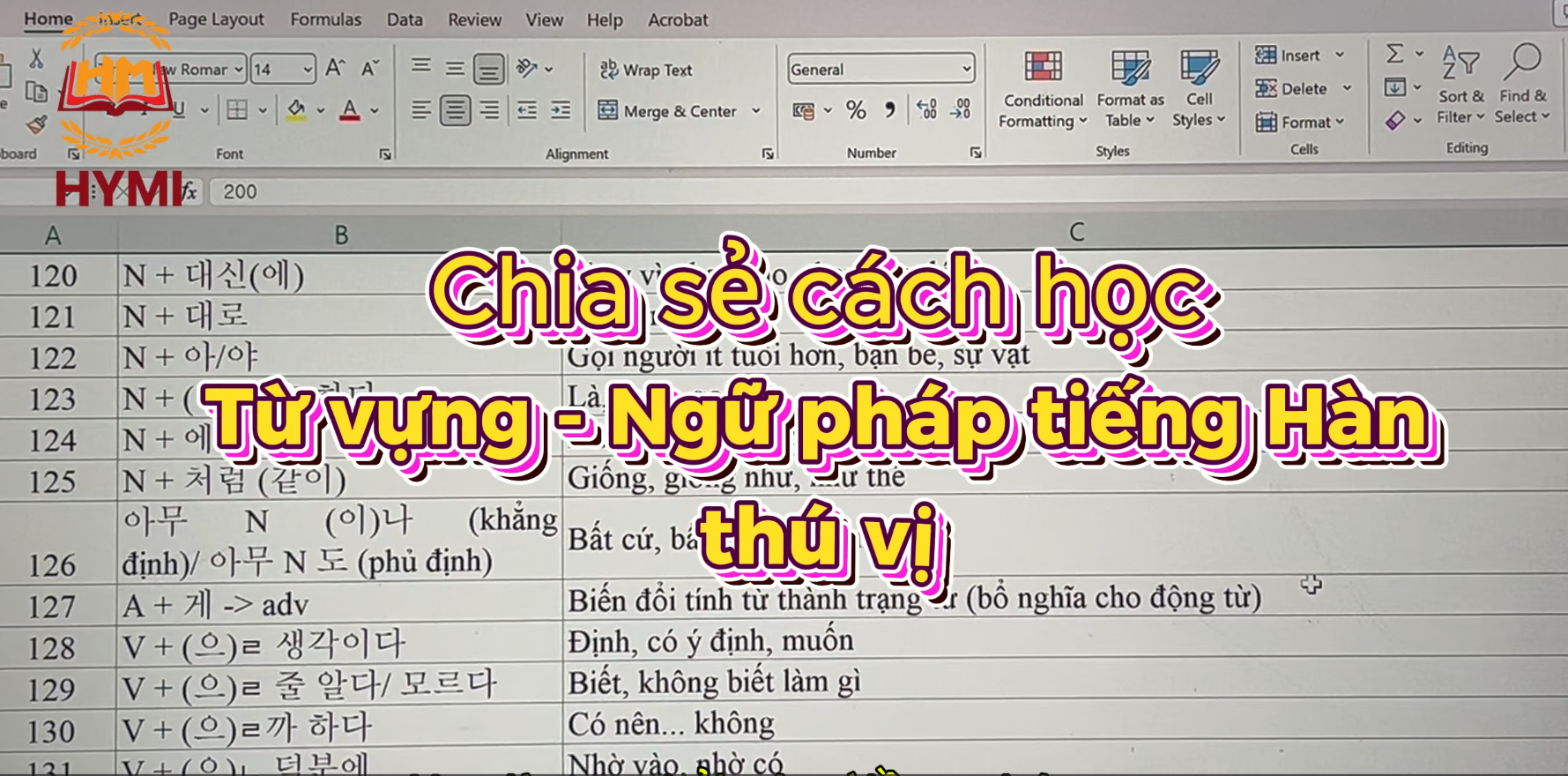Click the font color A icon
The height and width of the screenshot is (776, 1568).
(x=350, y=110)
